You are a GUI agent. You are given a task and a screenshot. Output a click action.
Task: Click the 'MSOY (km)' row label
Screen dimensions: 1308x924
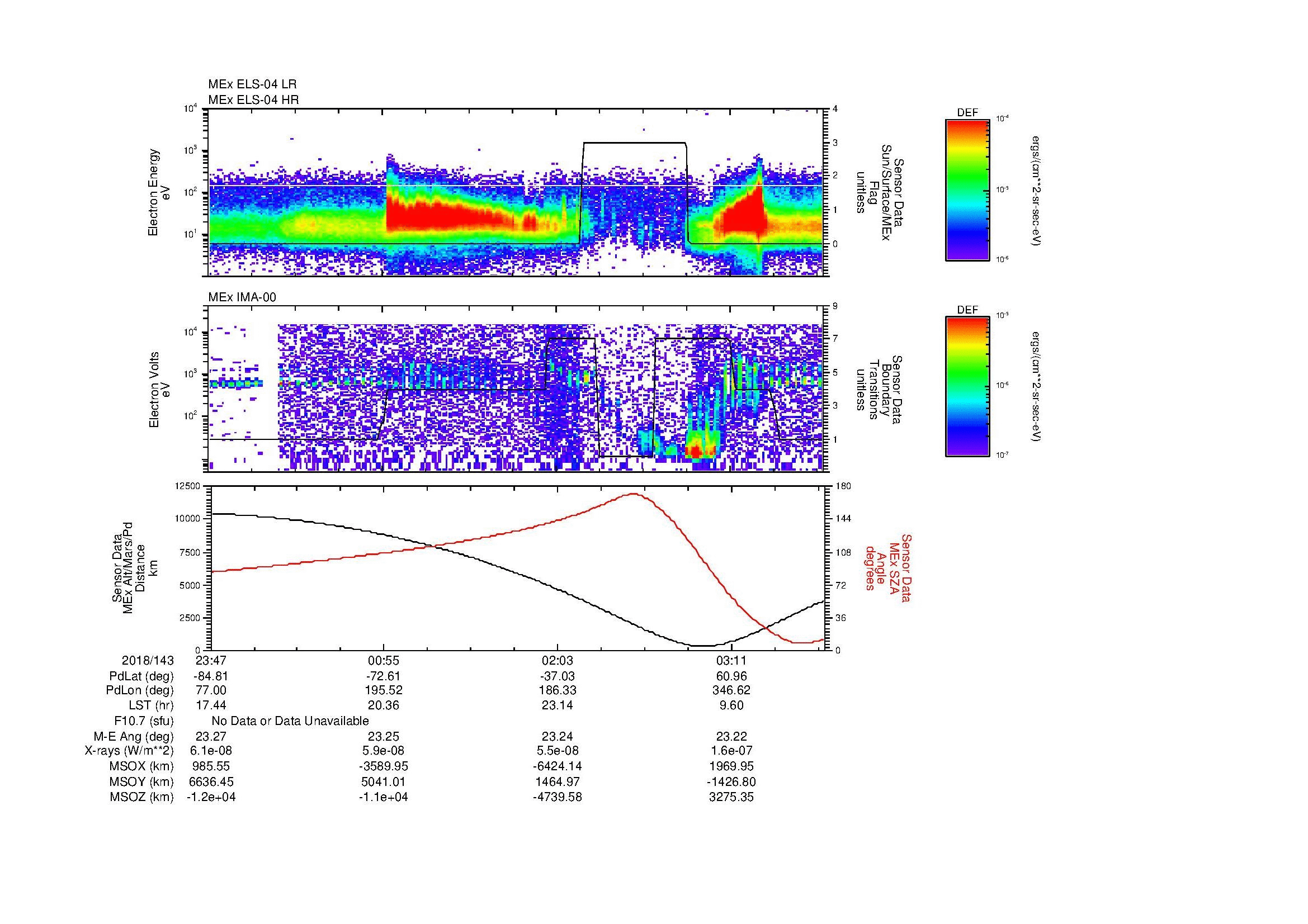(142, 781)
